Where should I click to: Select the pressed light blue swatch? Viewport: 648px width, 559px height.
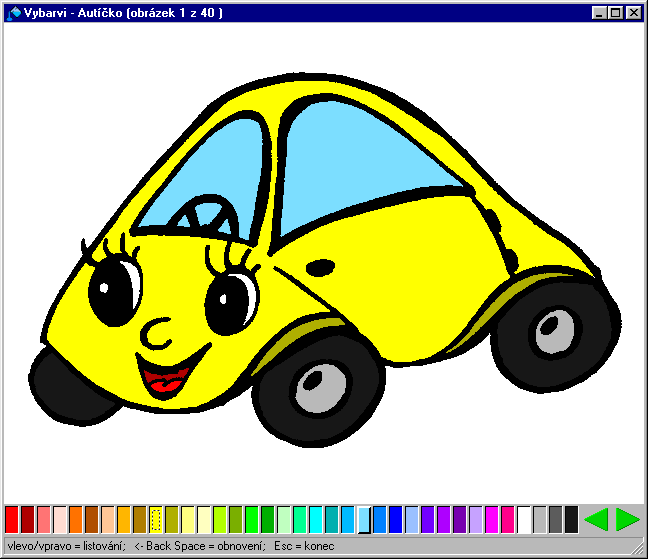pyautogui.click(x=364, y=519)
